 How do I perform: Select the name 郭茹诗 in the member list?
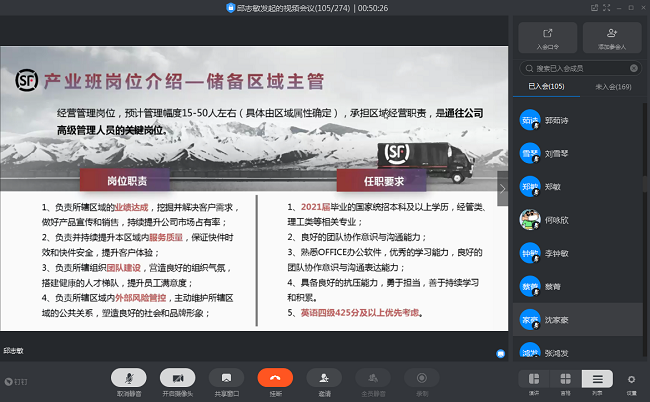[556, 121]
